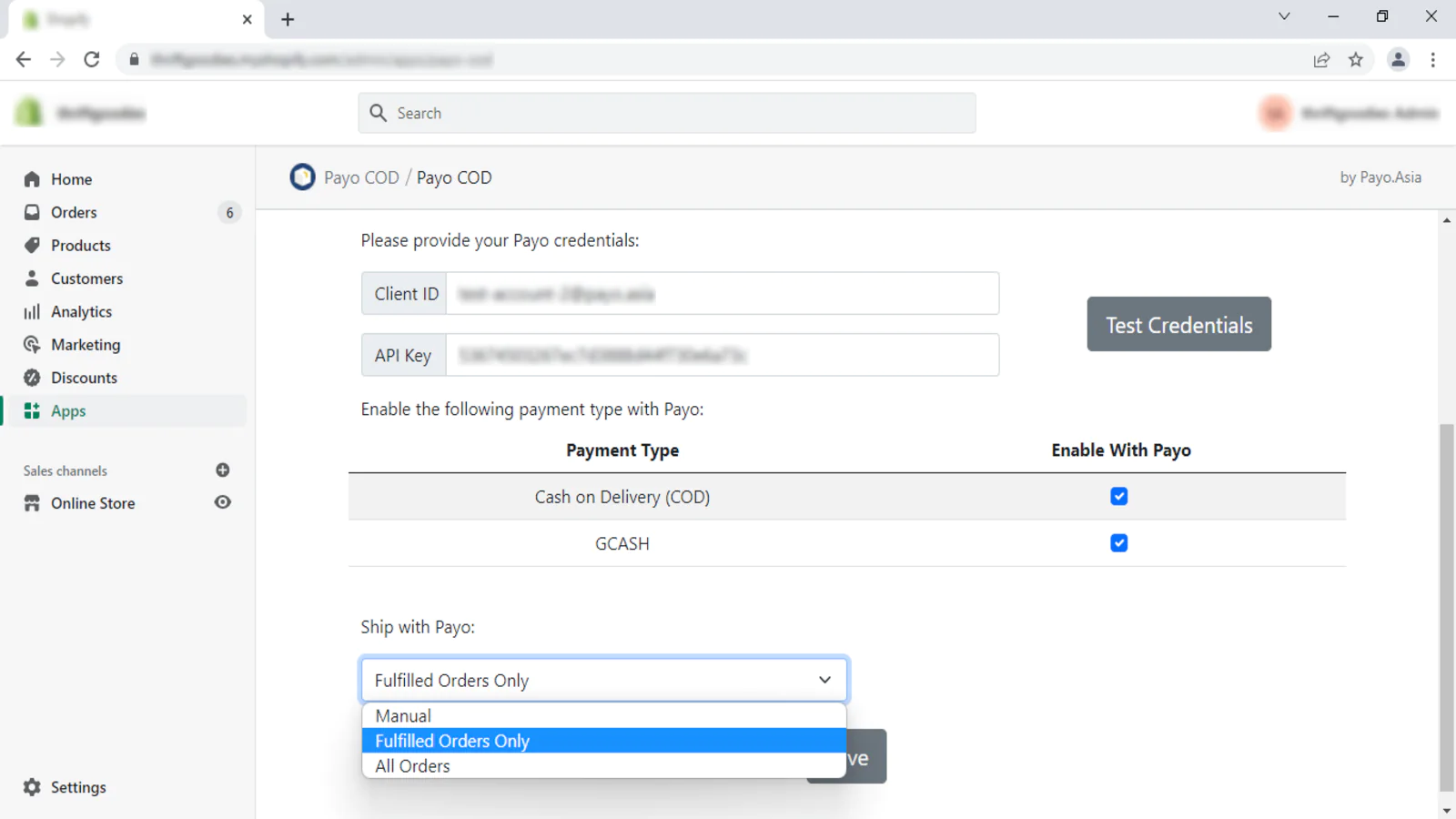
Task: View Online Store with eye icon
Action: tap(223, 502)
